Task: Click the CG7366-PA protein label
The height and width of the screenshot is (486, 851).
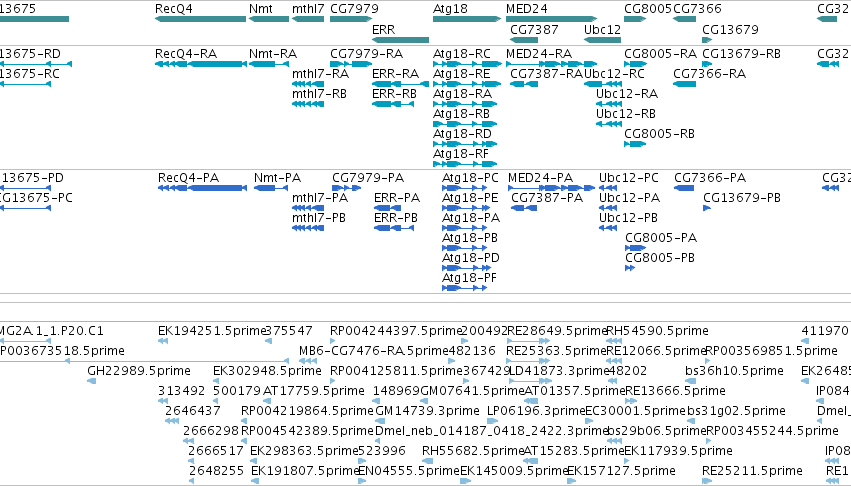Action: (710, 178)
